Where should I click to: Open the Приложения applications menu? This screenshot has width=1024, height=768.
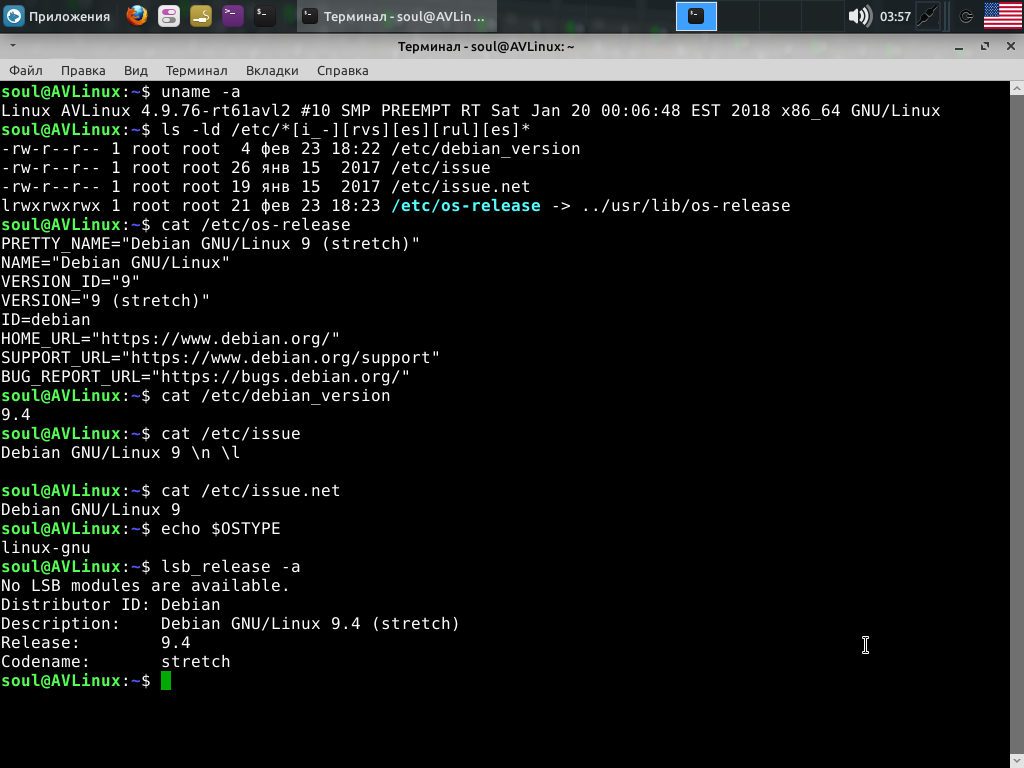57,16
